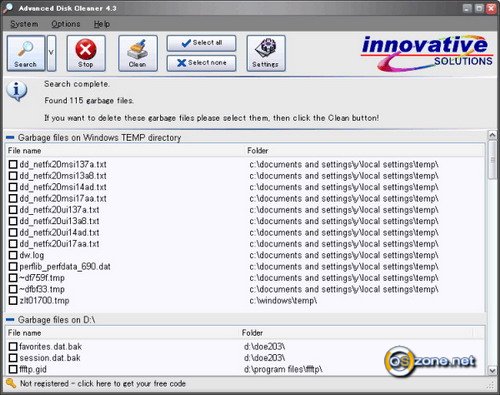Collapse the Garbage files on D:\ group
Image resolution: width=500 pixels, height=395 pixels.
[x=10, y=319]
